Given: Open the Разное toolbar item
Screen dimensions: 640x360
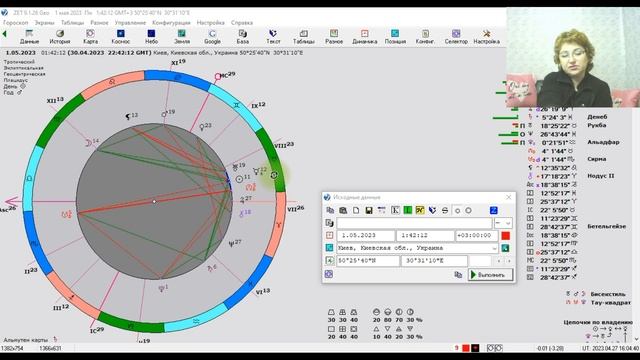Looking at the screenshot, I should 334,36.
